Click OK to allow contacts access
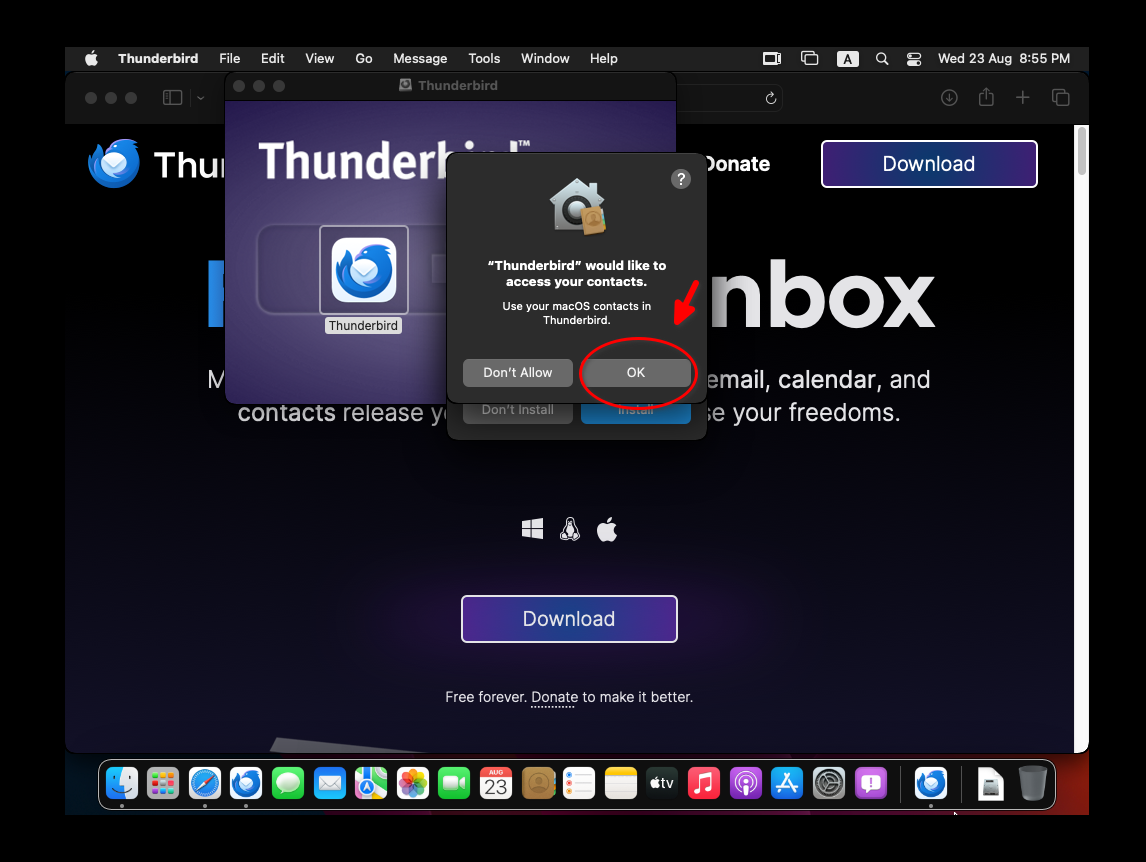 636,373
